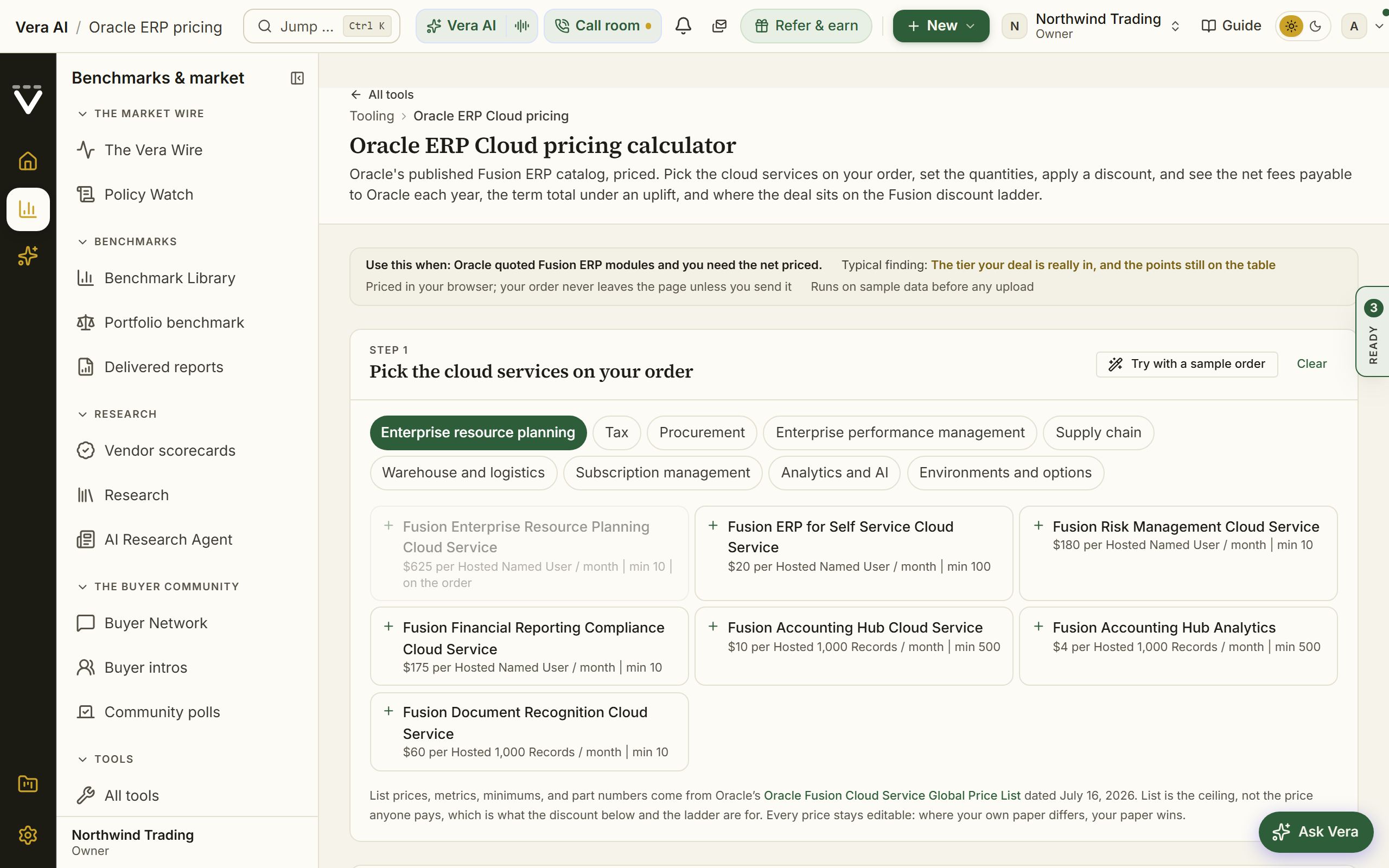1389x868 pixels.
Task: Open the New dropdown button
Action: [x=941, y=26]
